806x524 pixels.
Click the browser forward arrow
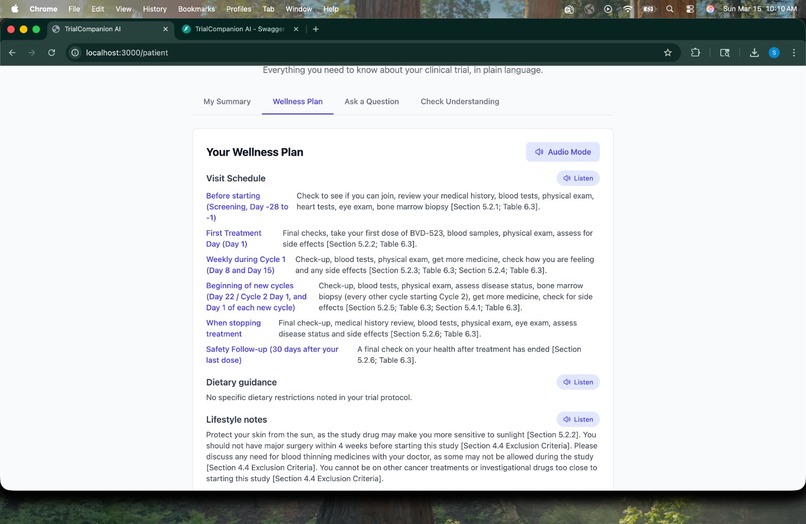tap(32, 52)
